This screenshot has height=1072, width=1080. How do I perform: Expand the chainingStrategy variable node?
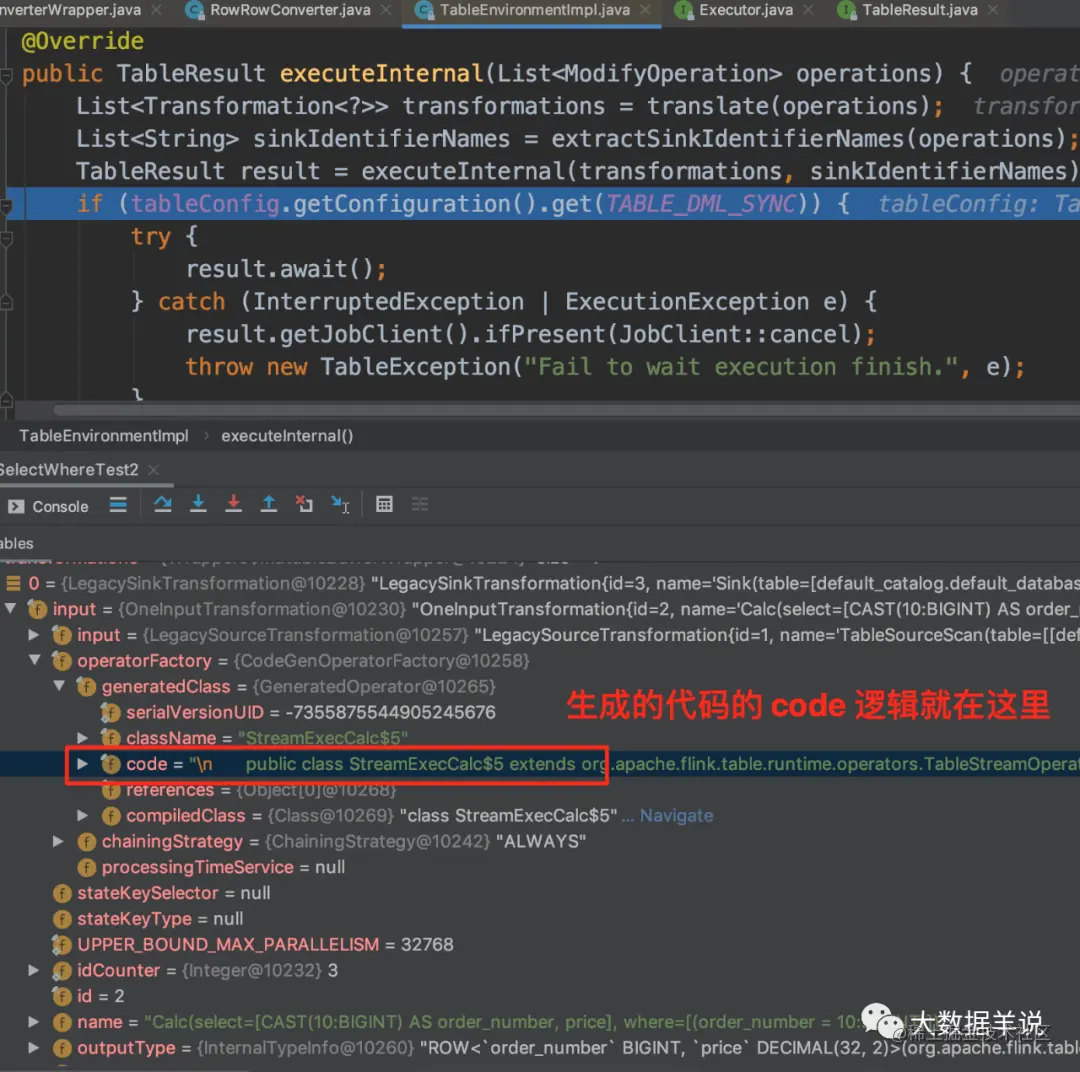pyautogui.click(x=59, y=841)
